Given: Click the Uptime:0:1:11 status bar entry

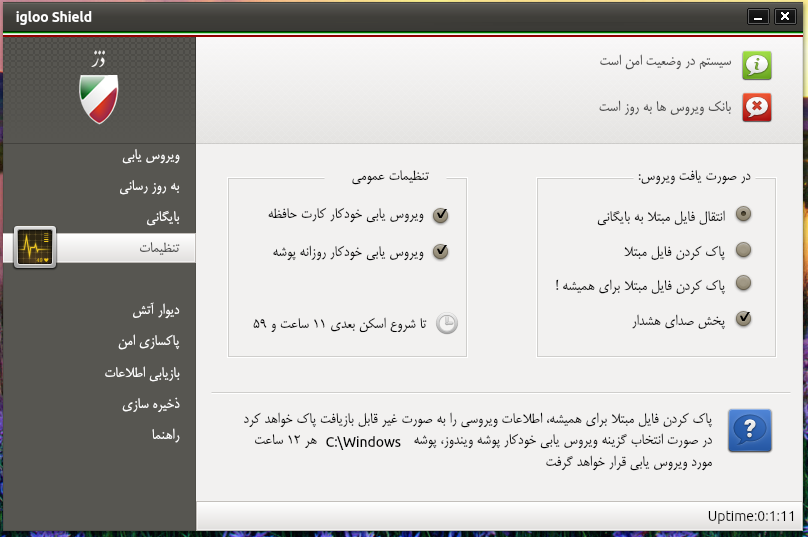Looking at the screenshot, I should click(751, 516).
